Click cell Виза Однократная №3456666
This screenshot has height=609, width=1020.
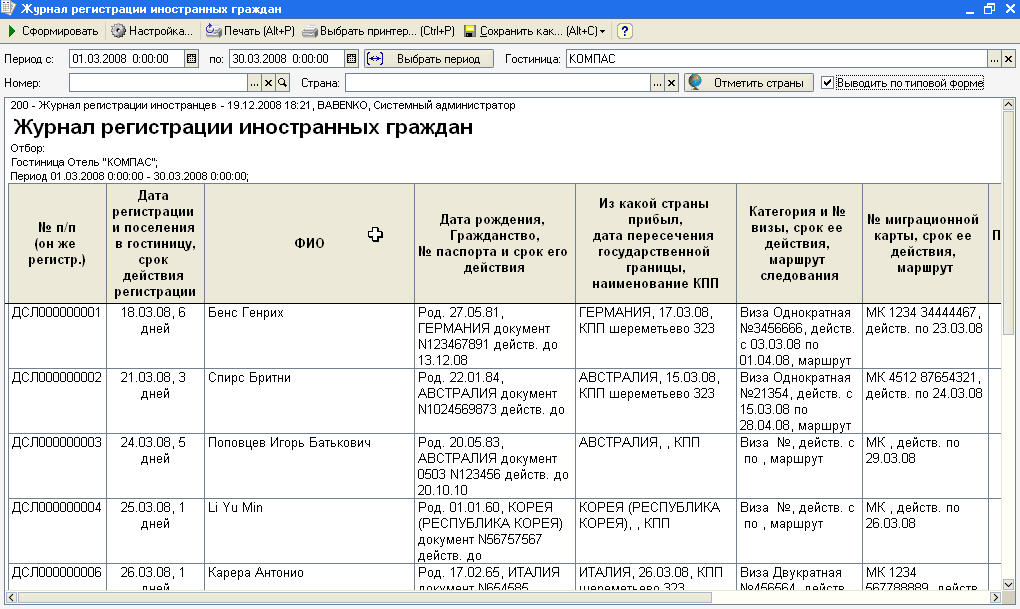coord(797,336)
